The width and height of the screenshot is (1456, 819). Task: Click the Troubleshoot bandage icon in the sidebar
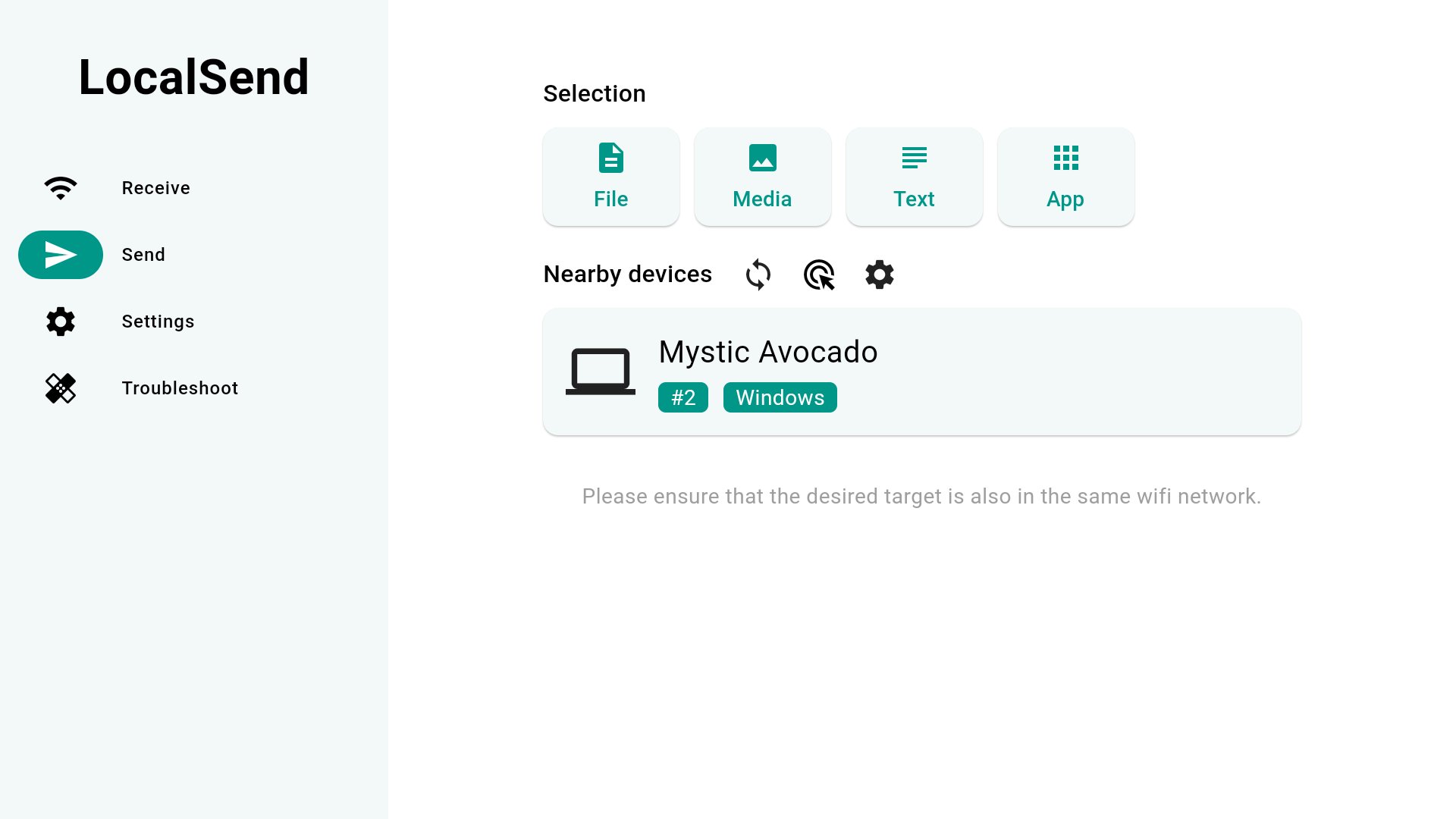click(x=60, y=388)
